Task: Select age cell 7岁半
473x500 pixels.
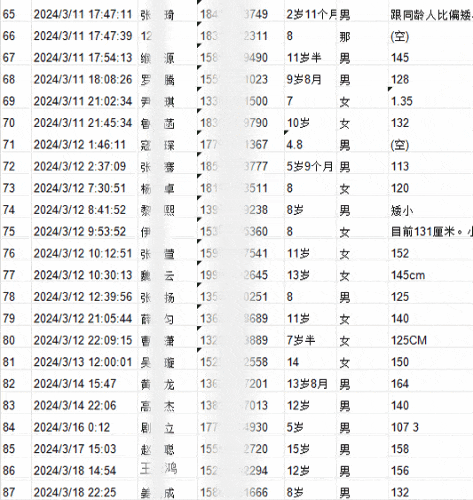Action: tap(311, 340)
